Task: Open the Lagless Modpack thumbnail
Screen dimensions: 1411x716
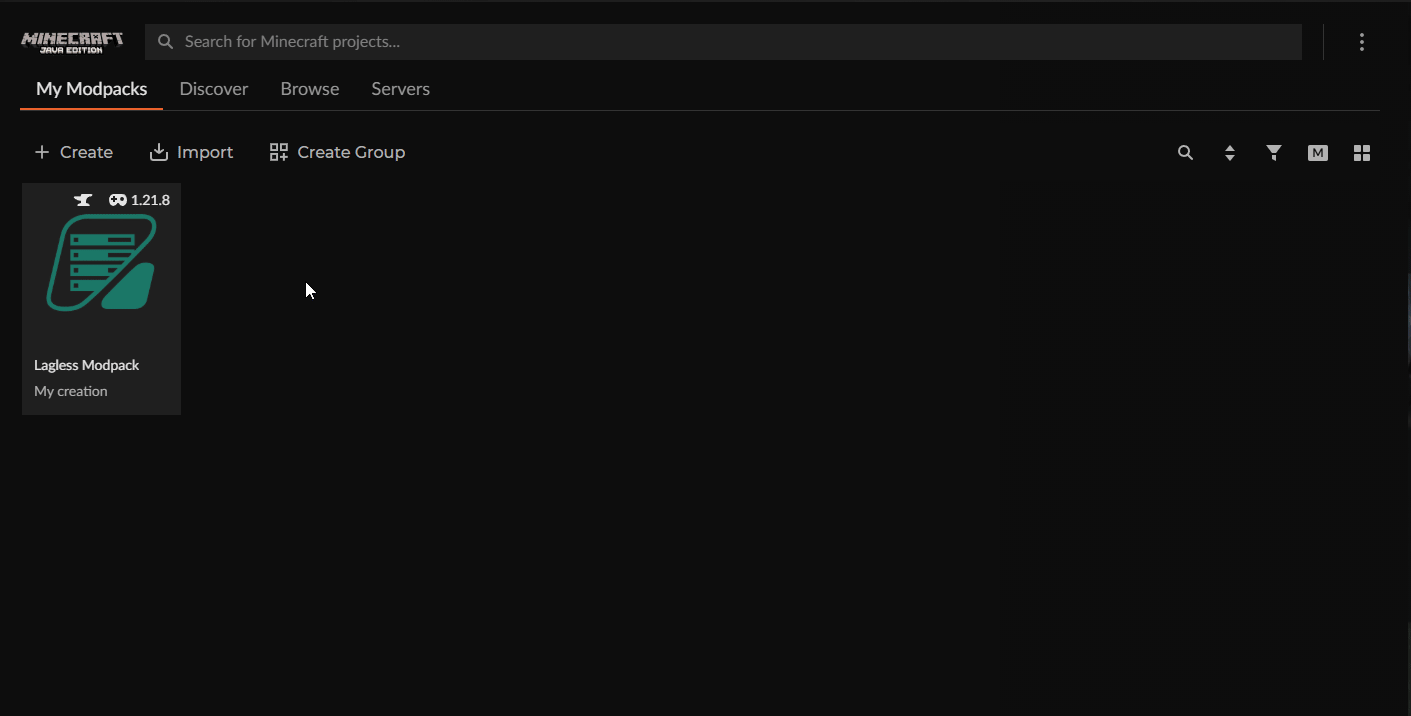Action: click(100, 262)
